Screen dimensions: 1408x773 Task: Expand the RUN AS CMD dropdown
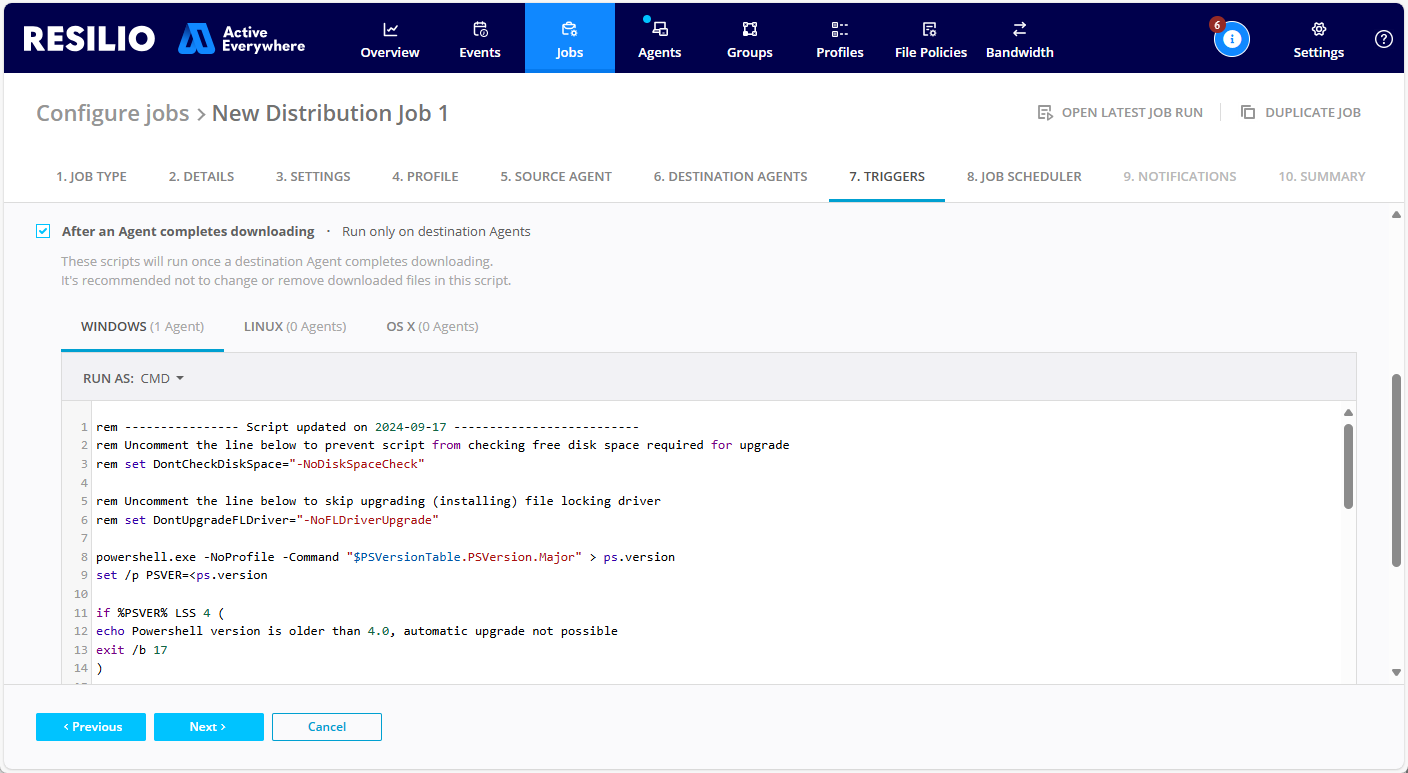[162, 379]
